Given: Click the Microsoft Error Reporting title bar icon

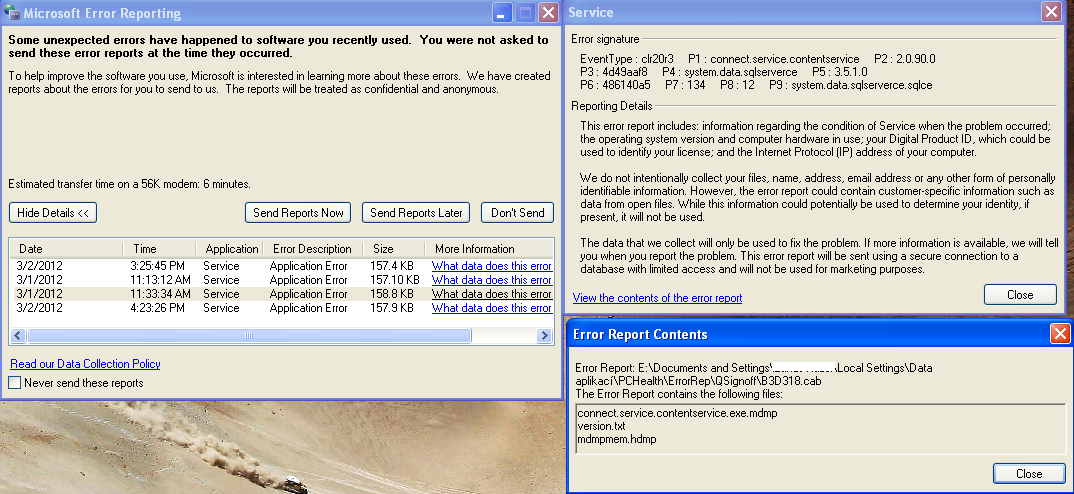Looking at the screenshot, I should click(x=12, y=13).
